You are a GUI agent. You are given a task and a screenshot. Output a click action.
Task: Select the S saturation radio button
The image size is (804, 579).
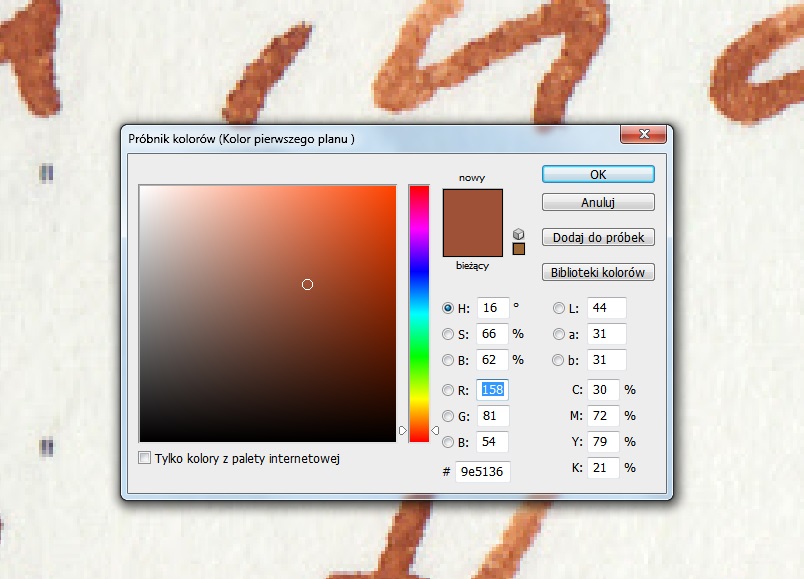(448, 334)
